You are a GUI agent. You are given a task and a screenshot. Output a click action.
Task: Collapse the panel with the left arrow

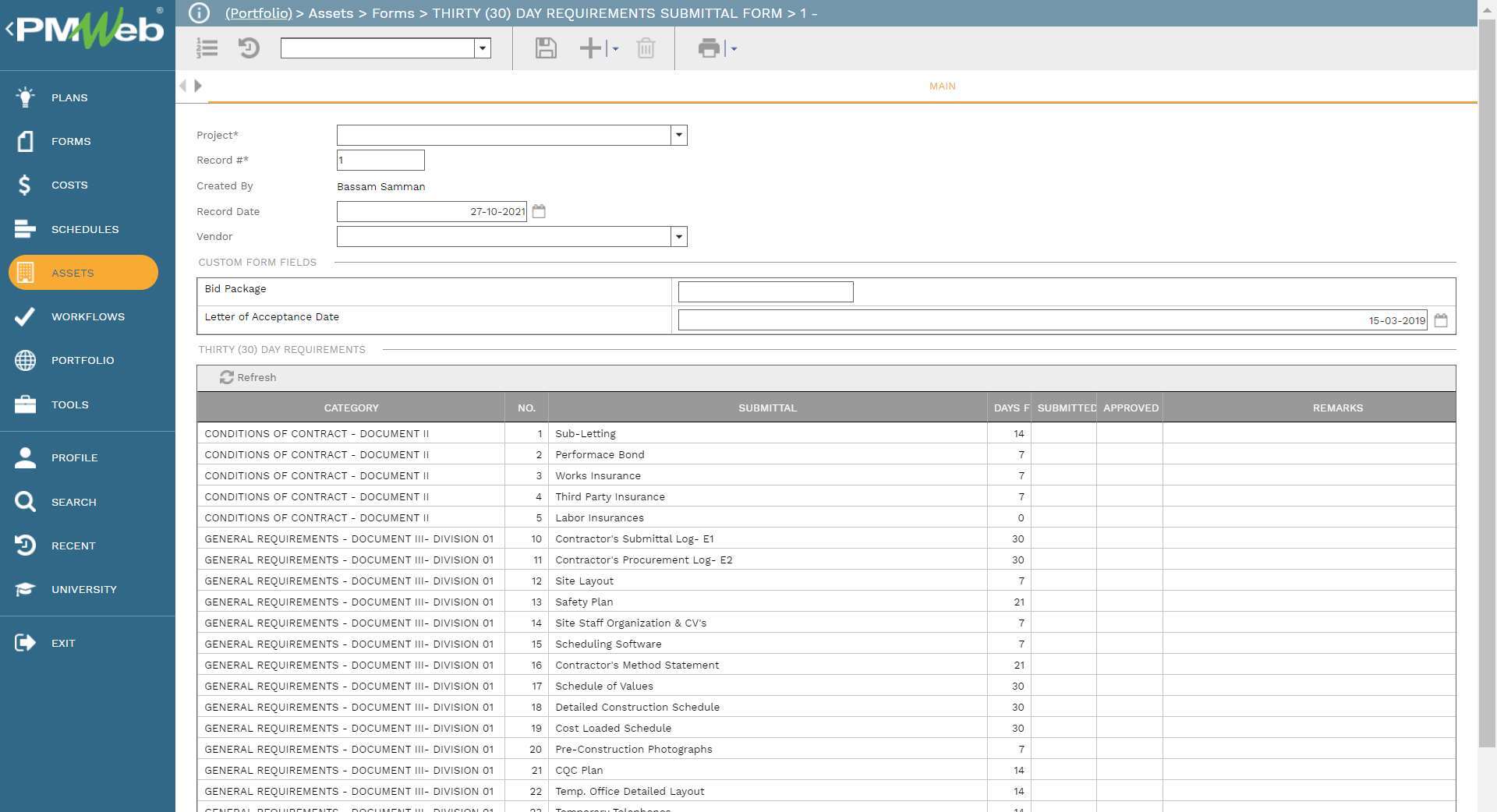(183, 86)
